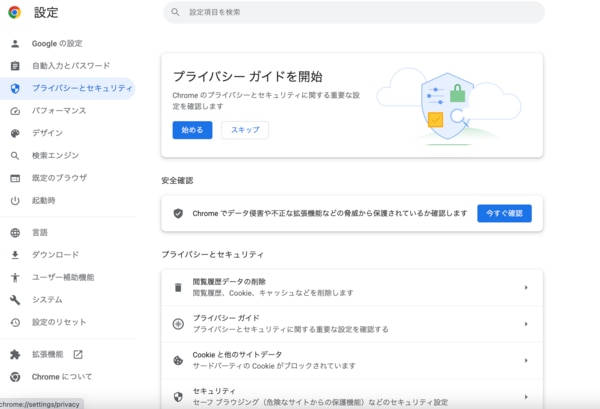This screenshot has width=600, height=409.
Task: Expand arrow on プライバシー ガイド row
Action: 526,324
